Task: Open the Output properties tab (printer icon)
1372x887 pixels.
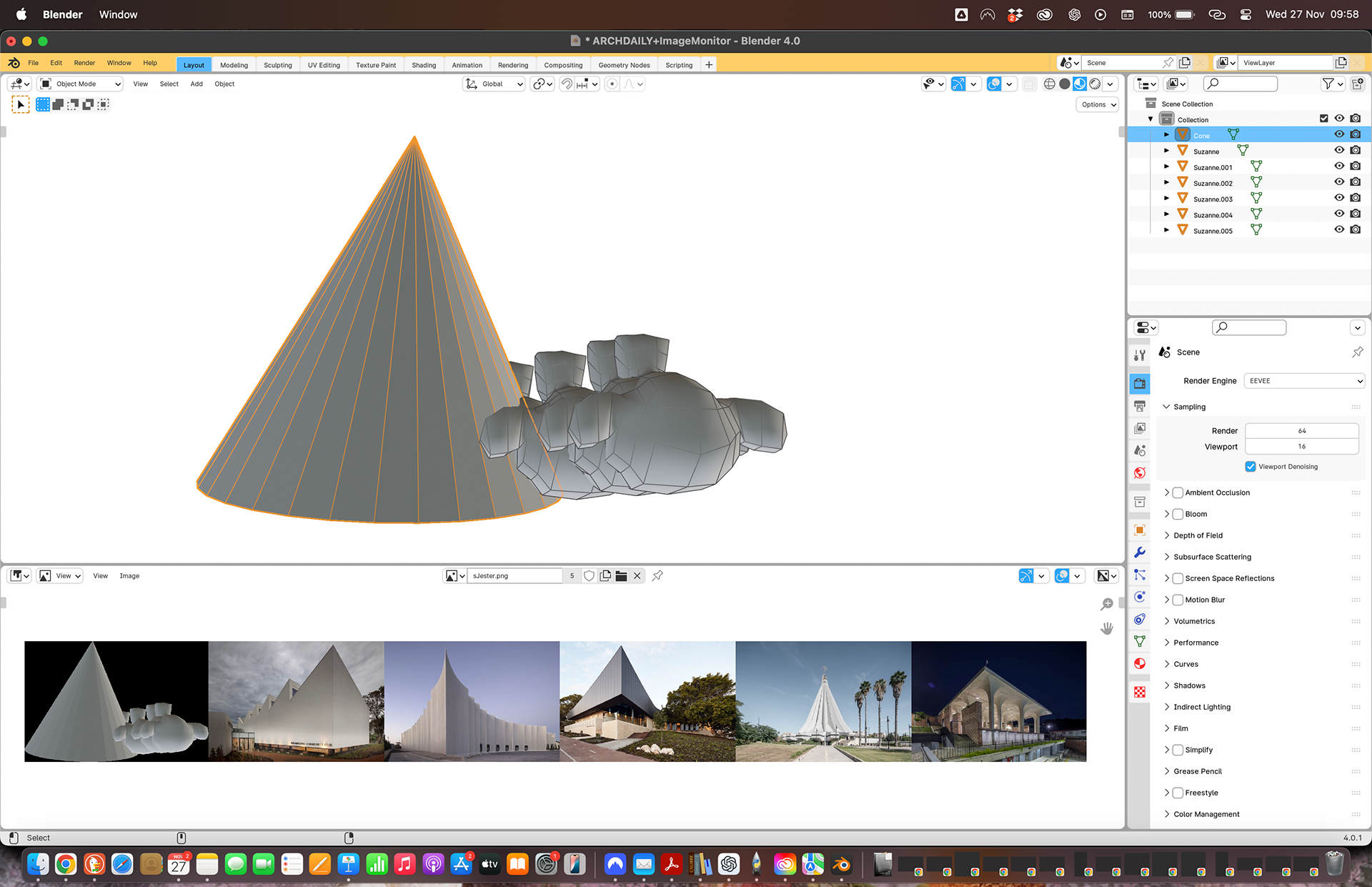Action: pos(1140,406)
